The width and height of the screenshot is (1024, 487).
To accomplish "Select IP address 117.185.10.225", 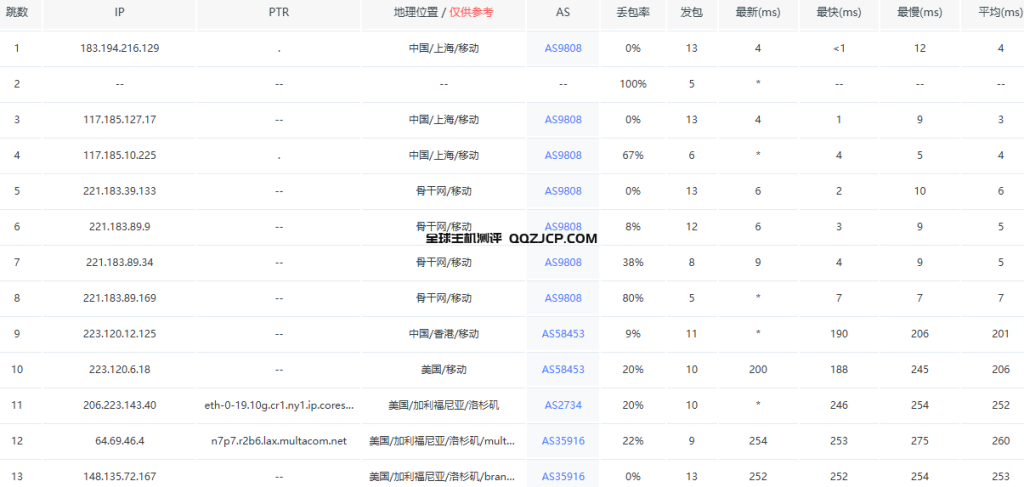I will pos(120,155).
